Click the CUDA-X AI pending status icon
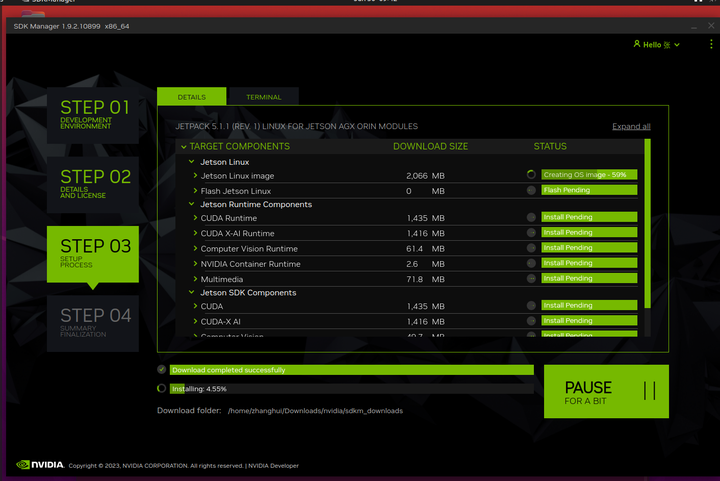 pos(531,320)
